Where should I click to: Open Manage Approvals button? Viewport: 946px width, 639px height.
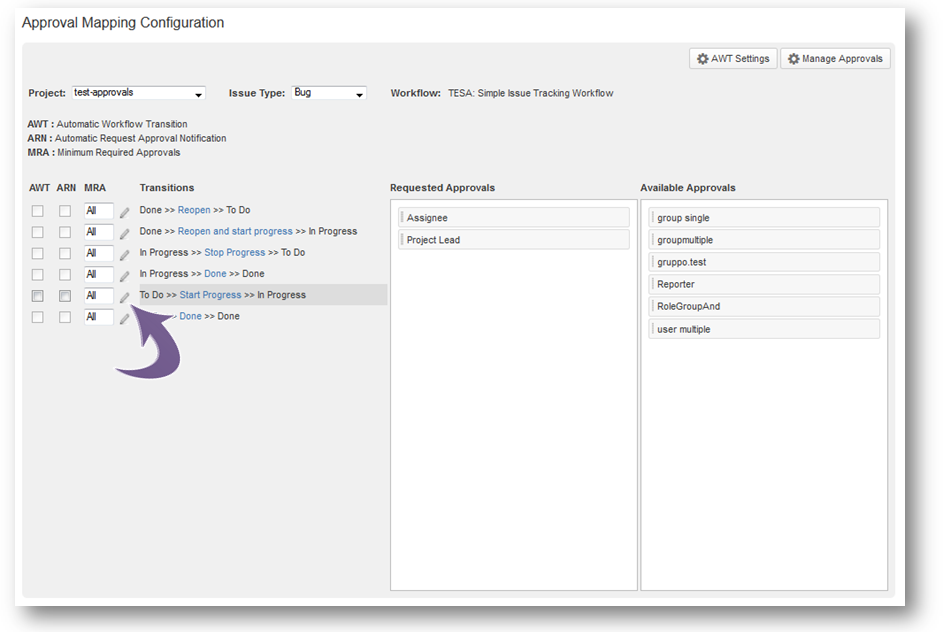835,59
